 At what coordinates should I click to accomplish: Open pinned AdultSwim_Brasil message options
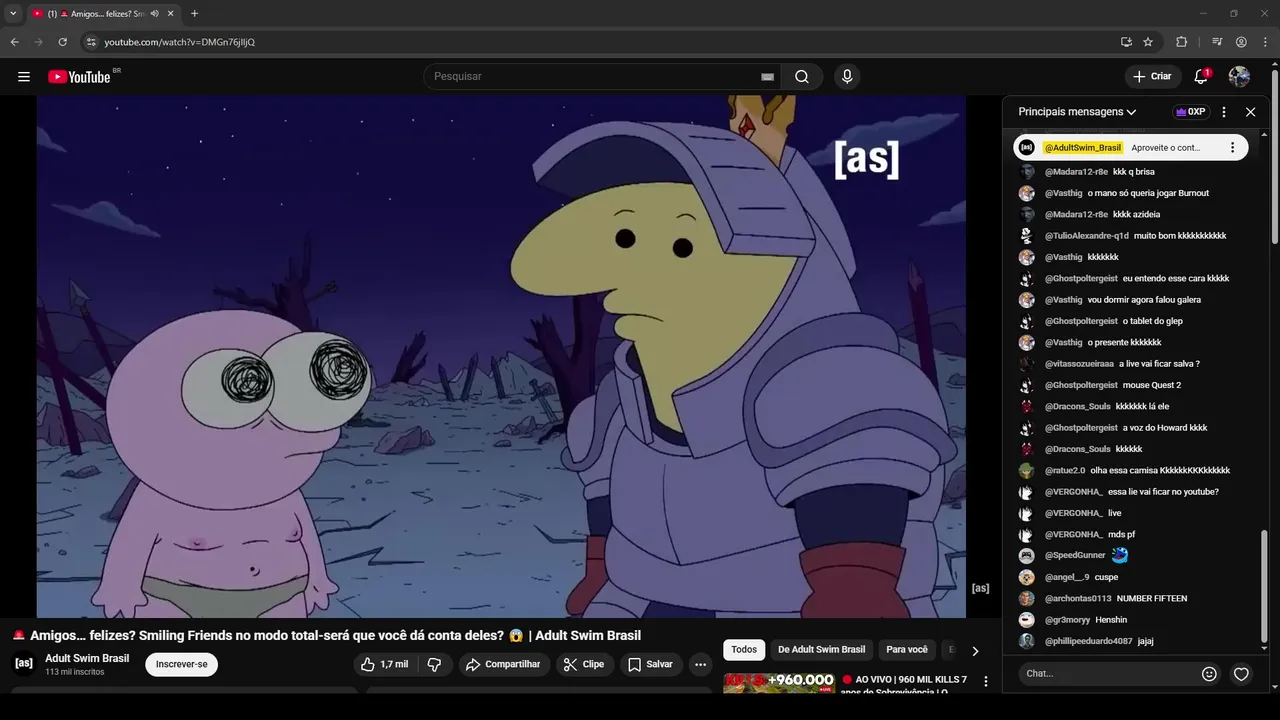coord(1232,148)
